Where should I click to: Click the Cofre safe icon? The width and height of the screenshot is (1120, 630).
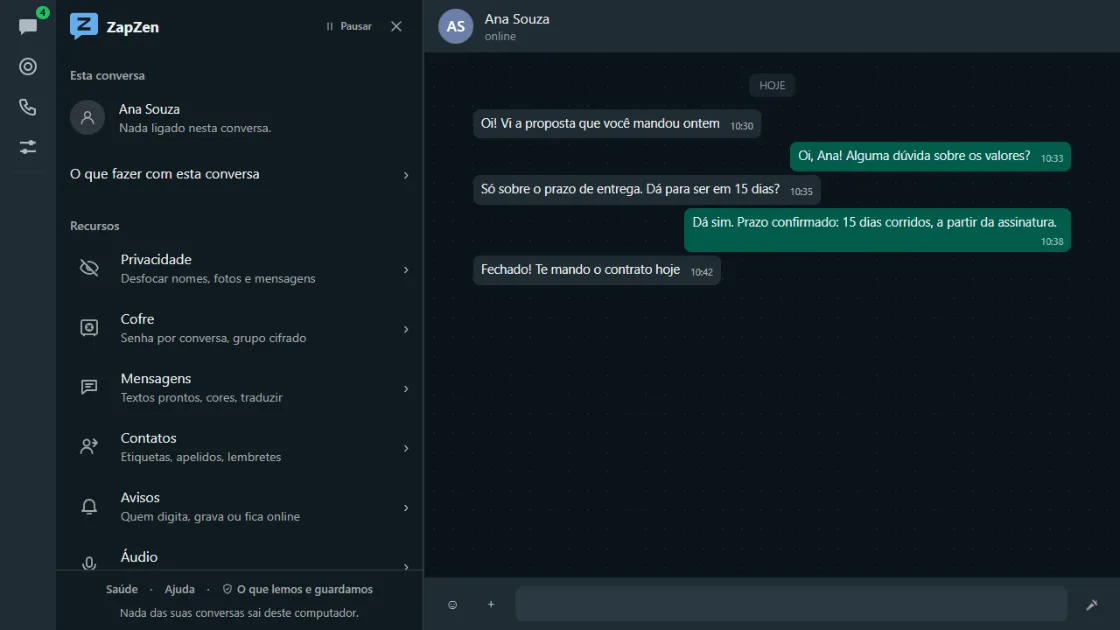[89, 328]
